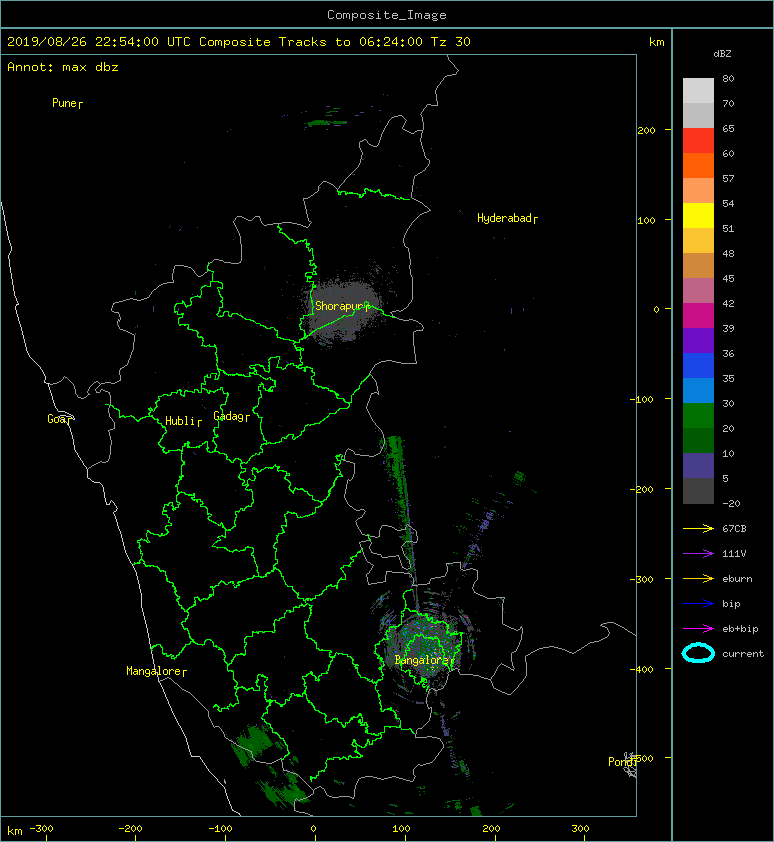The width and height of the screenshot is (774, 842).
Task: Click the 200 km mark on horizontal axis
Action: [491, 829]
